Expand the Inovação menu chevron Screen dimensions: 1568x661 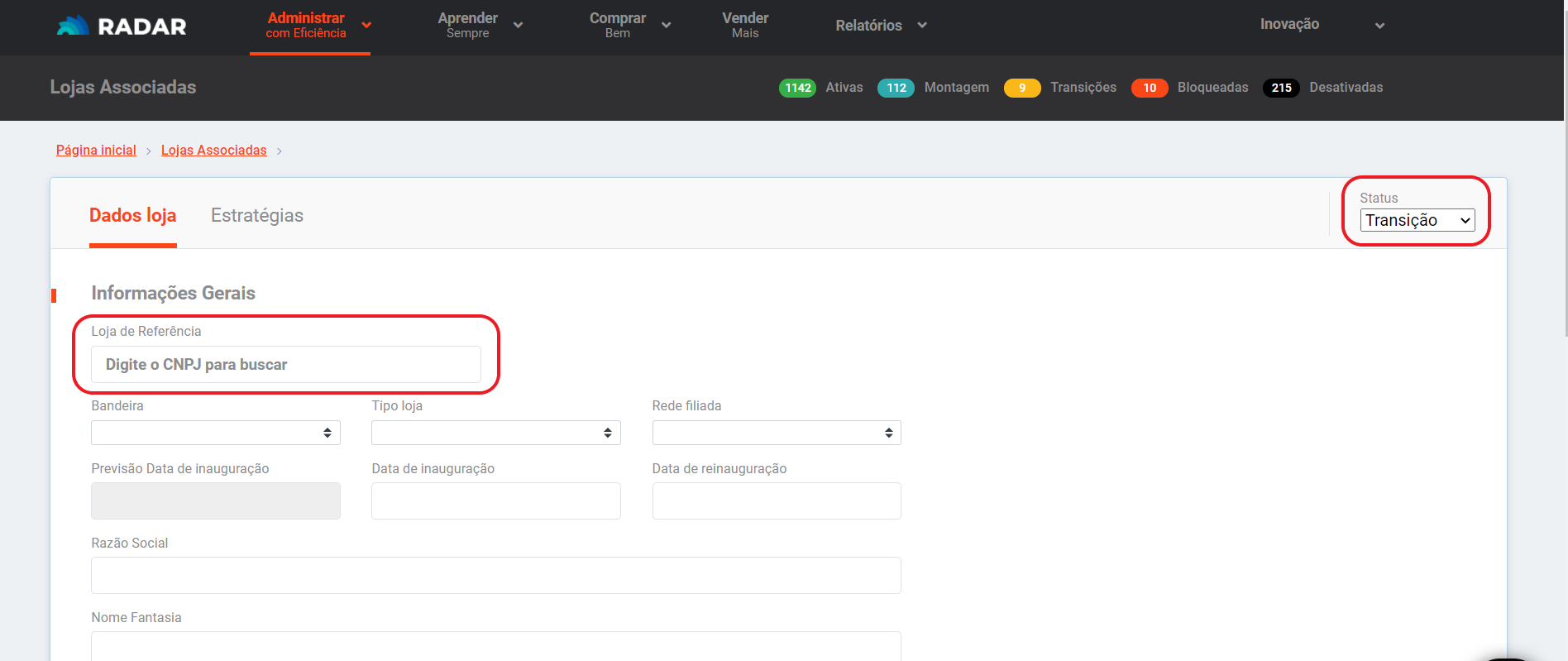[1379, 26]
